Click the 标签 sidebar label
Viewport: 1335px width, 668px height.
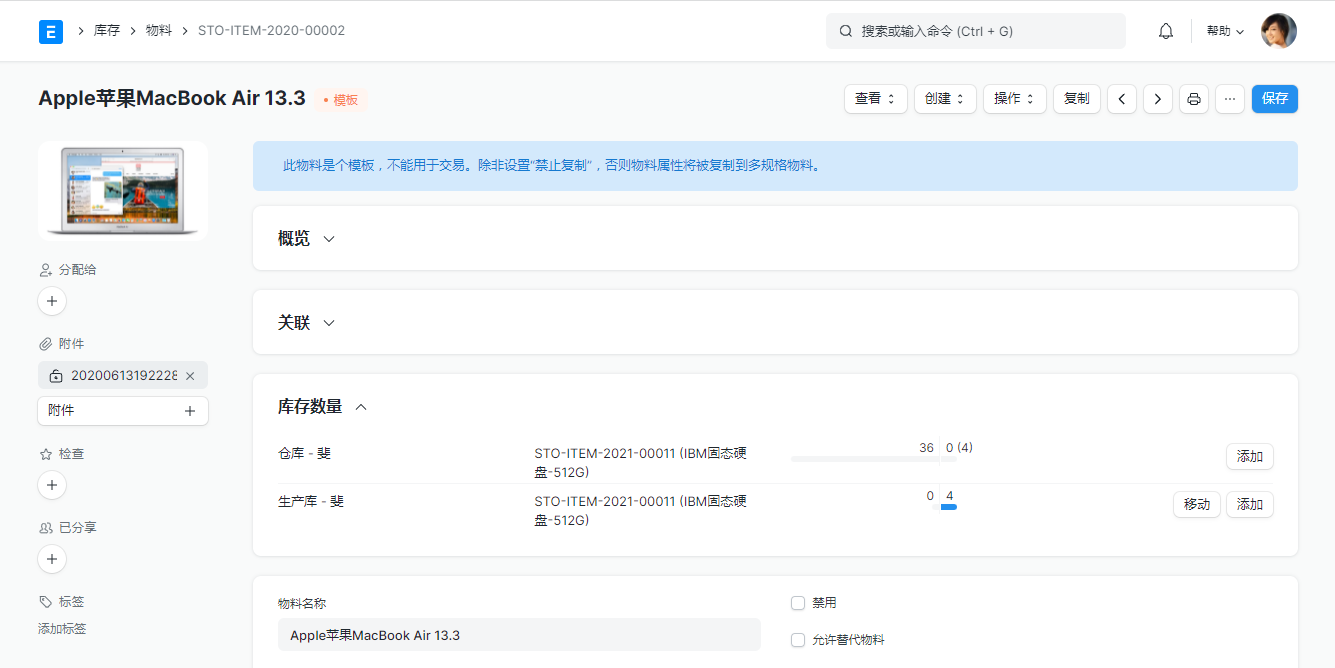click(72, 602)
